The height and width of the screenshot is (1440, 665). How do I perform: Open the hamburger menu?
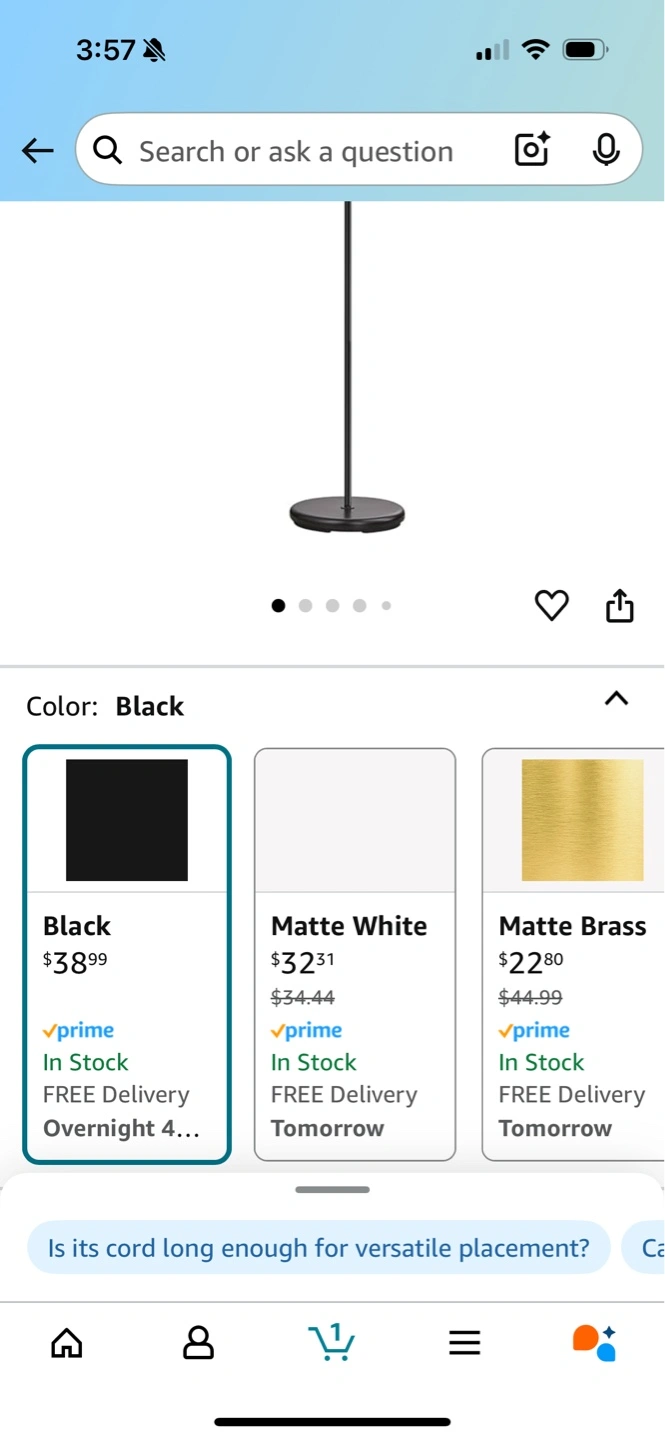(464, 1343)
